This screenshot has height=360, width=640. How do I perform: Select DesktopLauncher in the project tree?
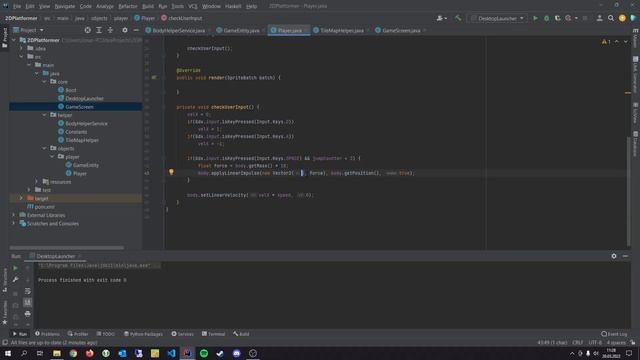coord(84,98)
